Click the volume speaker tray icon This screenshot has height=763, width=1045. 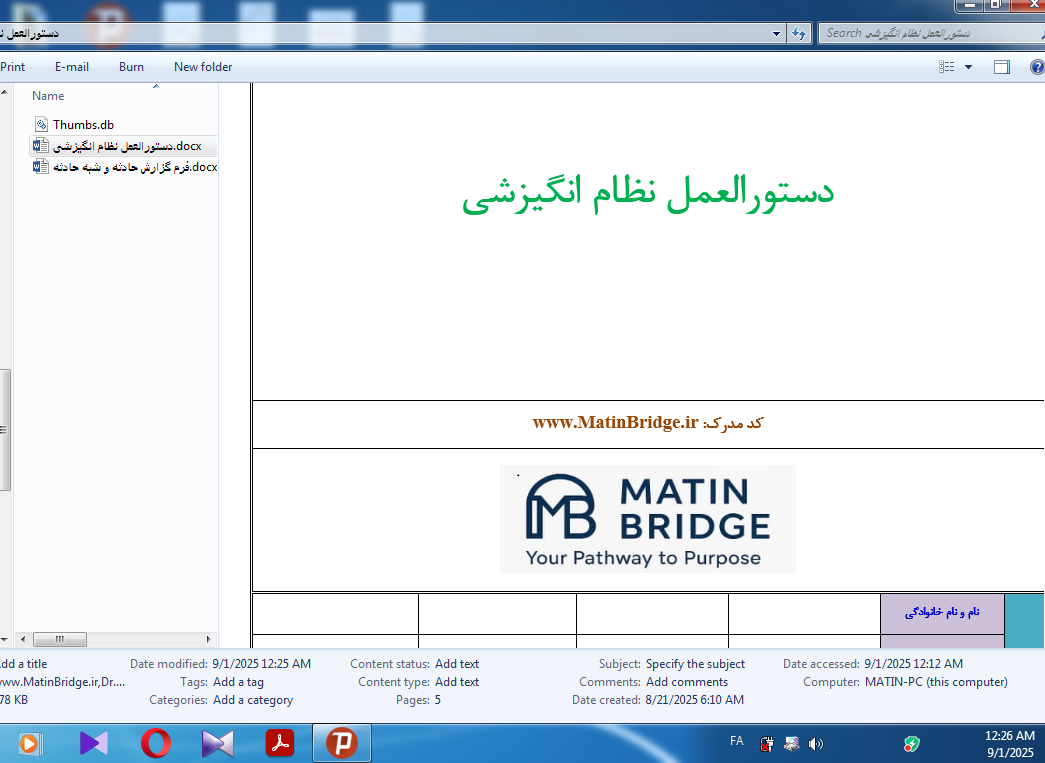pyautogui.click(x=815, y=743)
